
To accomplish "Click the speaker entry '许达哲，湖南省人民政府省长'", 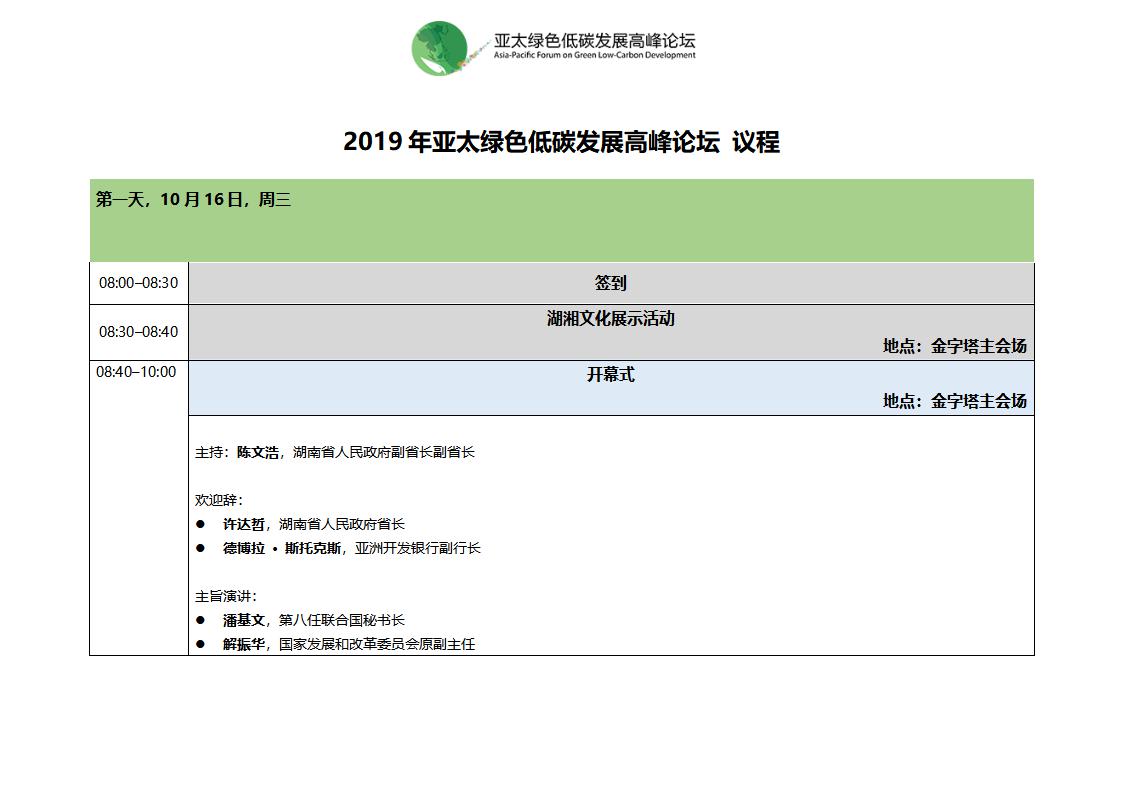I will (x=313, y=525).
